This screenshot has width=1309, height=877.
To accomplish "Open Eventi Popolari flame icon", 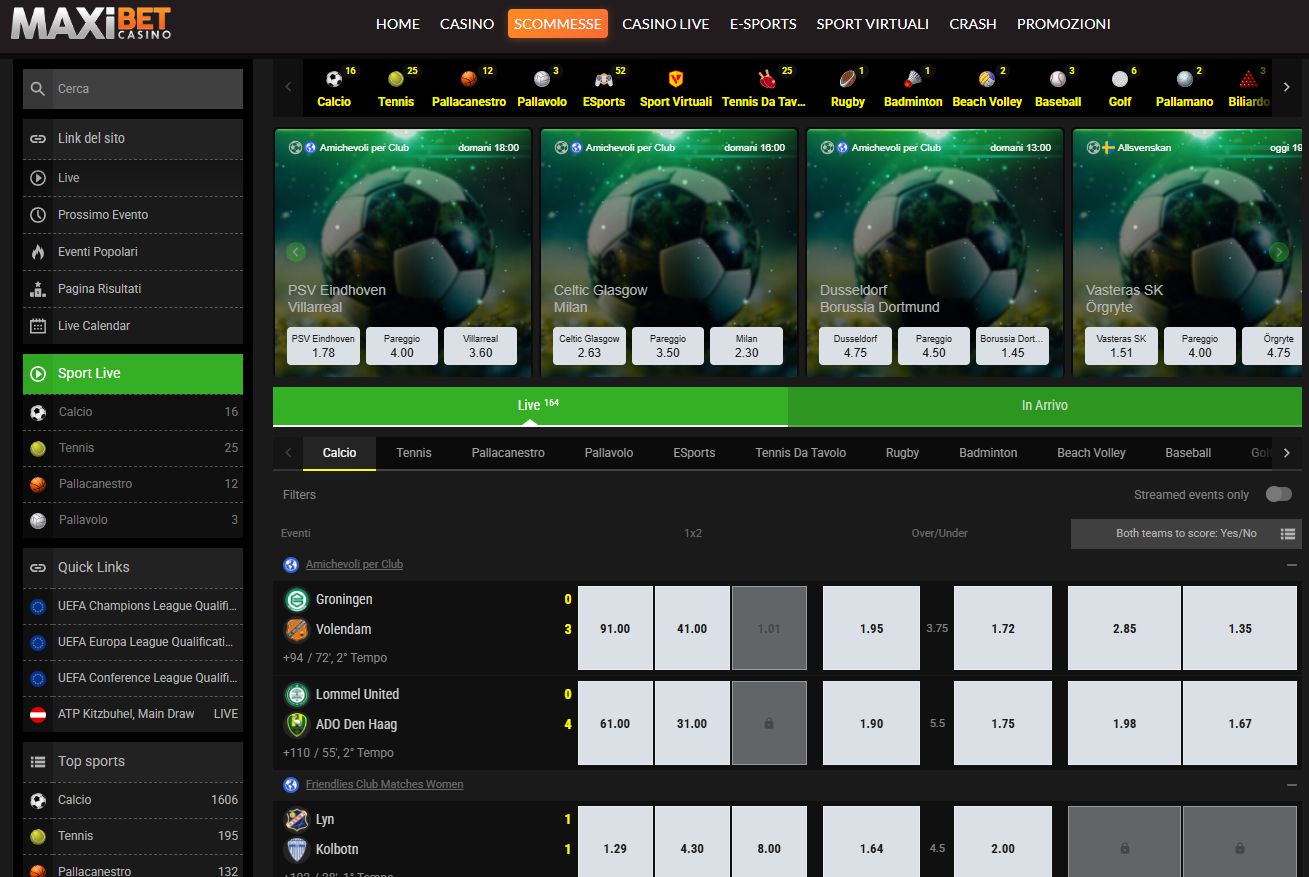I will 38,252.
